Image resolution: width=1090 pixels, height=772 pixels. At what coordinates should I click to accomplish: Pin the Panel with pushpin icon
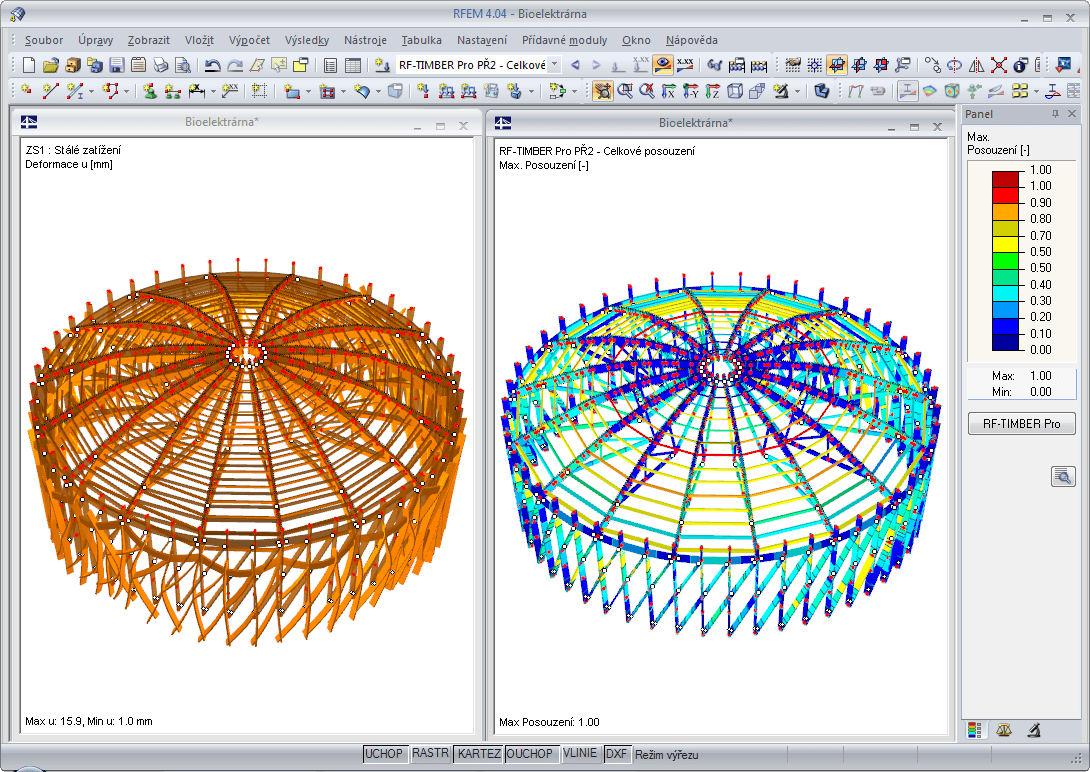pos(1055,113)
